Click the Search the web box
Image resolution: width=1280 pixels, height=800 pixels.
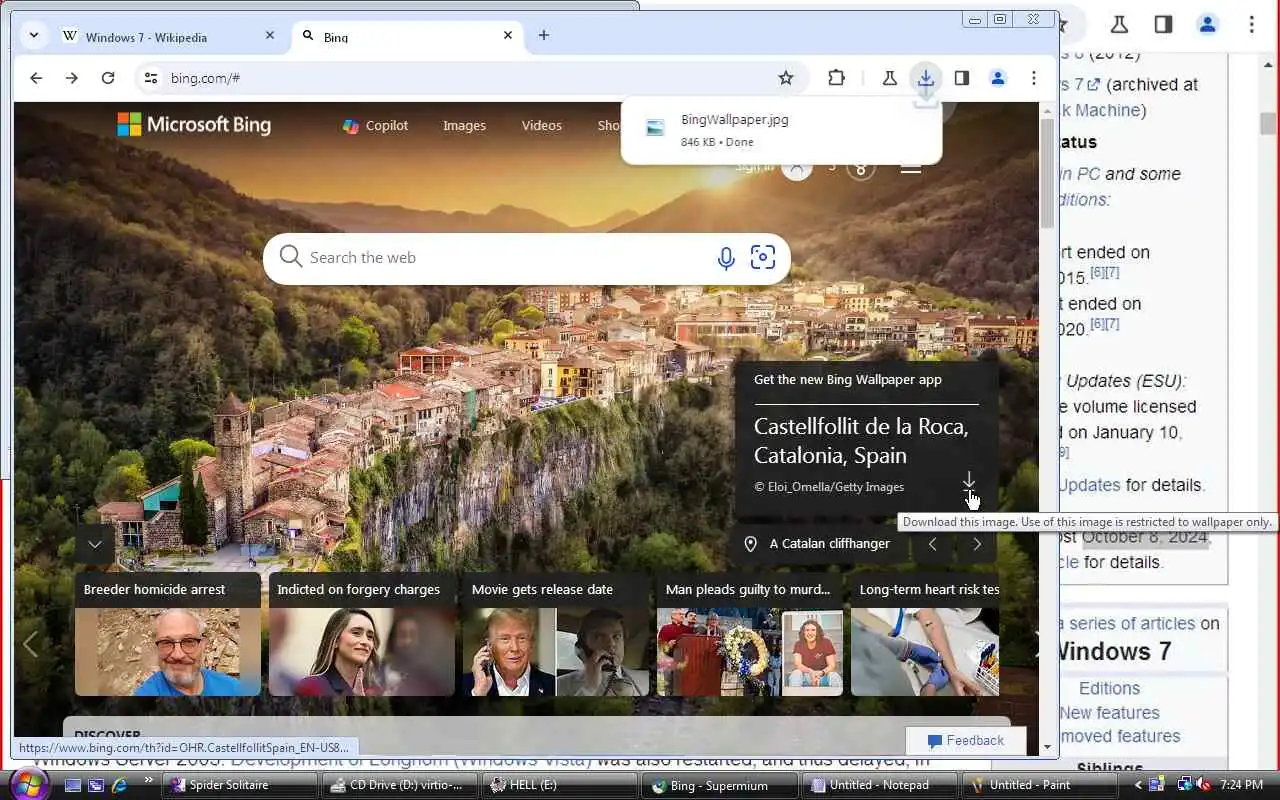505,258
